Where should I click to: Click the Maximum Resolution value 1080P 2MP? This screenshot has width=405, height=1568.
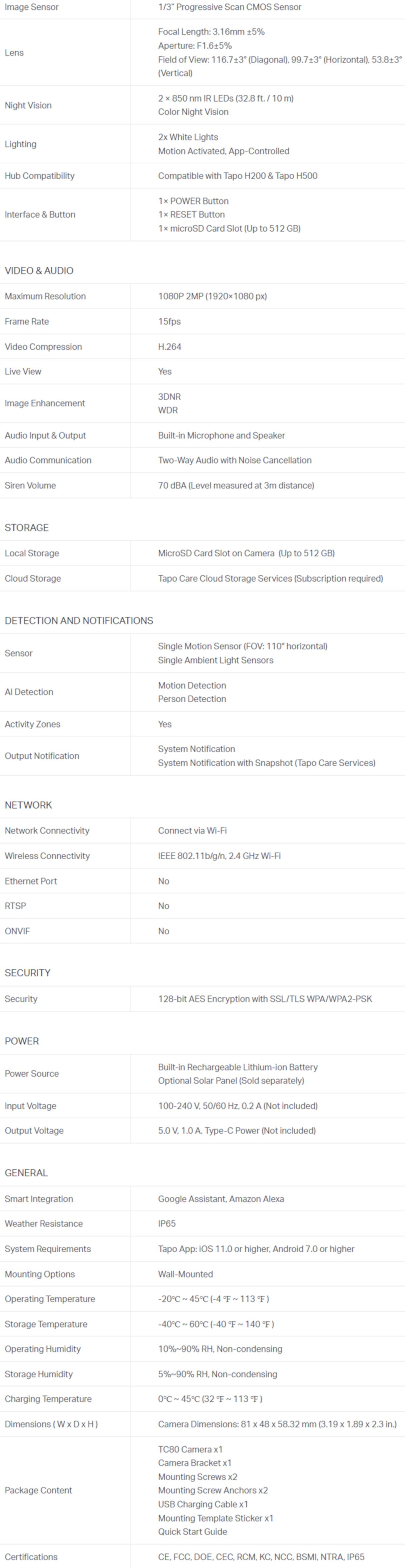pos(212,297)
